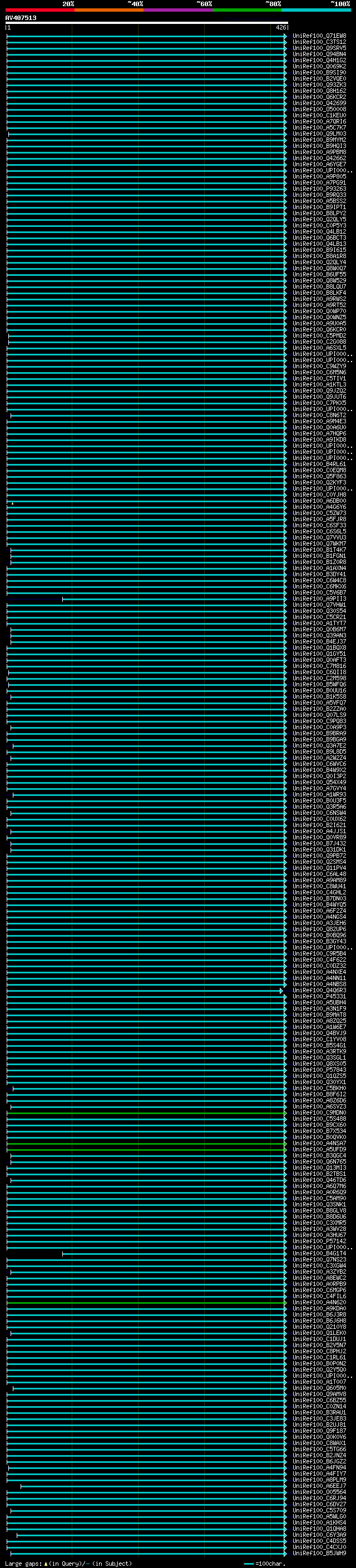This screenshot has width=356, height=1568.
Task: Click the '=100char.' scale legend text
Action: tap(270, 1564)
